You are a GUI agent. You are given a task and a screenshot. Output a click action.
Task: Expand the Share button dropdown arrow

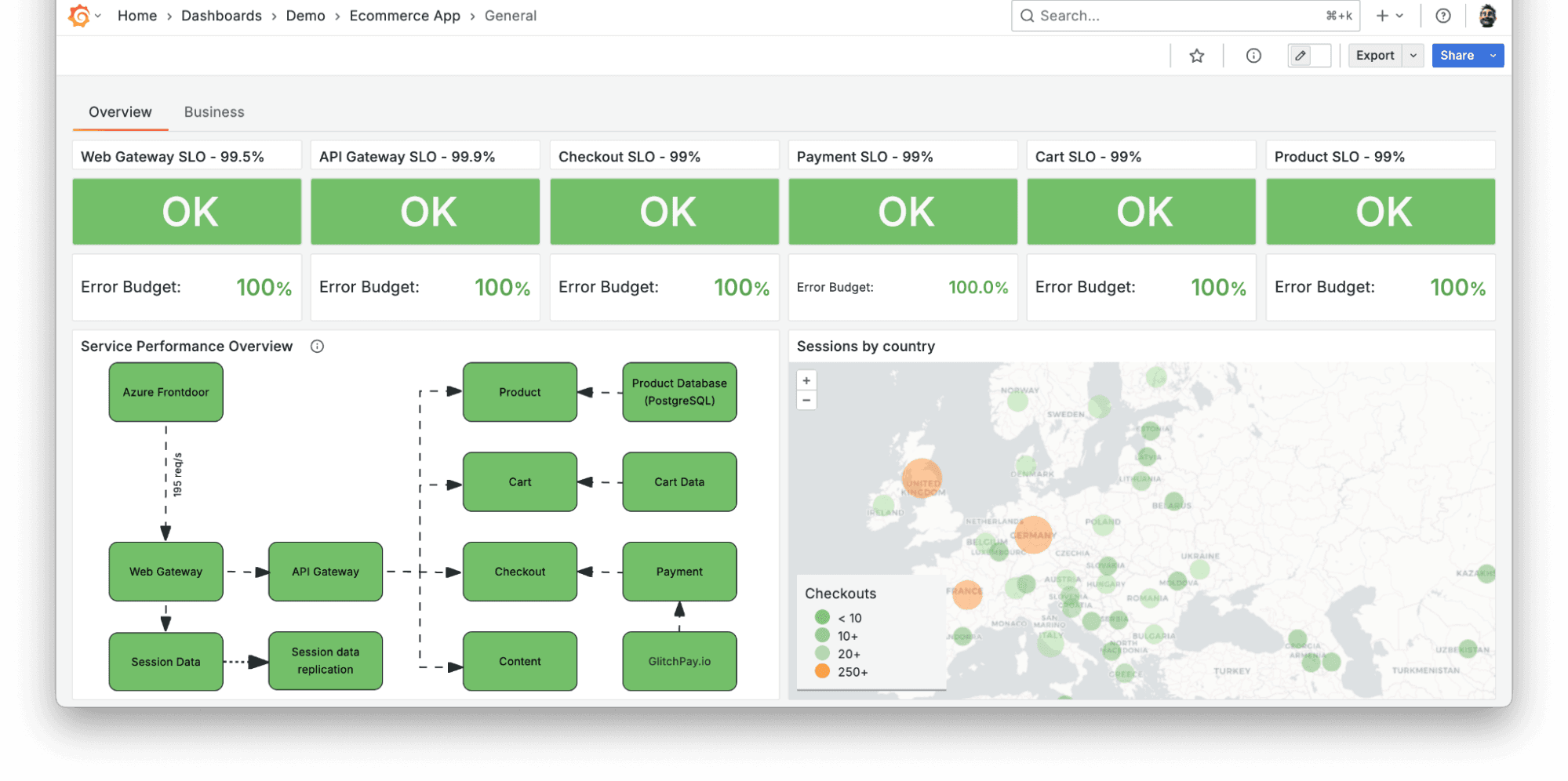click(1493, 56)
